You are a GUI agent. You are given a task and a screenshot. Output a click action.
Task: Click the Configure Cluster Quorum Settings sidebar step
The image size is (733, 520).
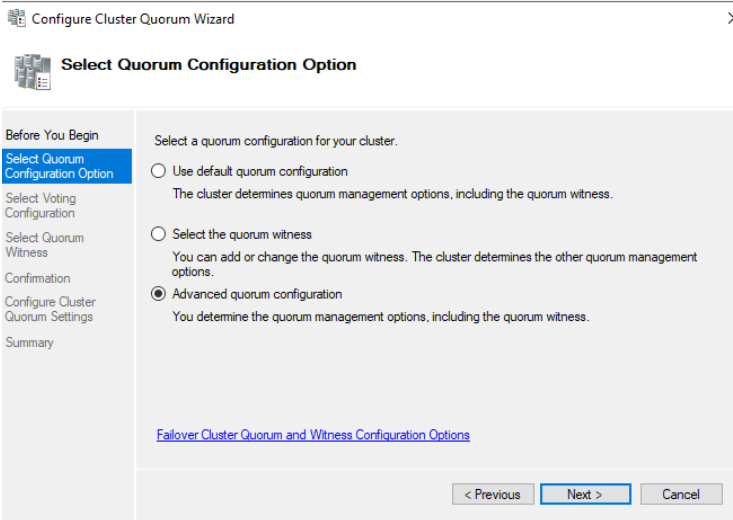(x=50, y=309)
